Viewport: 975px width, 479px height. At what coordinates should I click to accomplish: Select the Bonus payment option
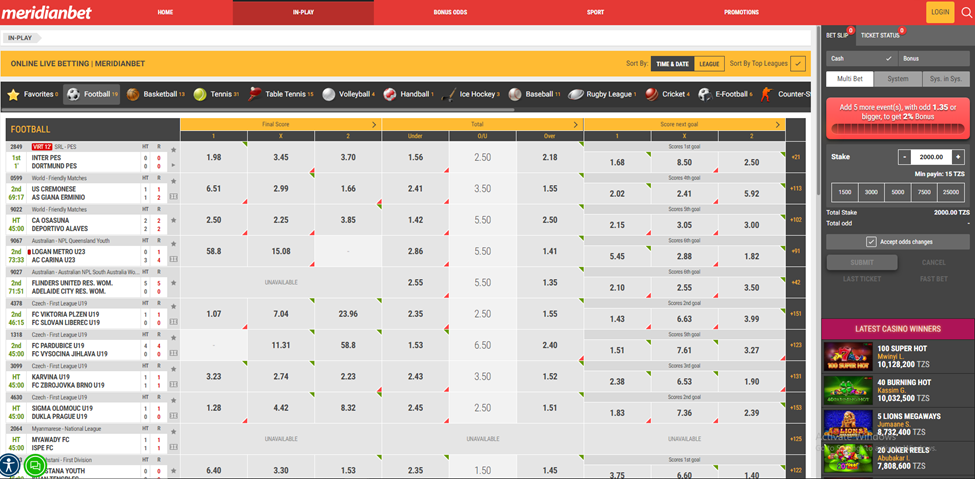(934, 58)
